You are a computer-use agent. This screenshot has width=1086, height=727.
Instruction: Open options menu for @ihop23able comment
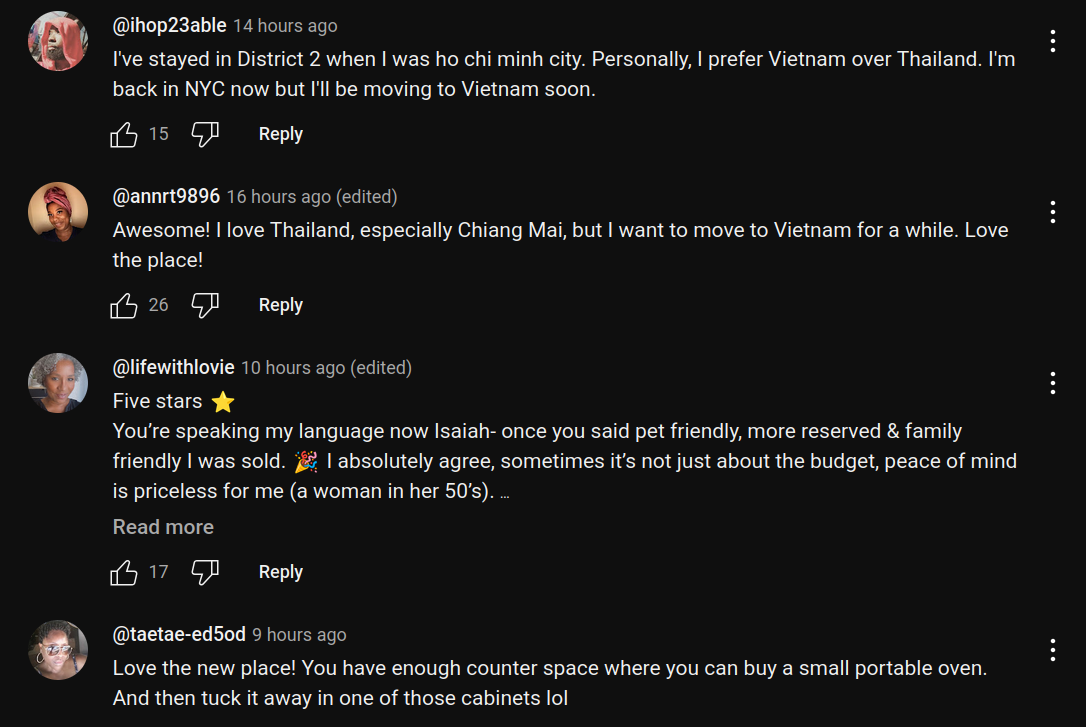pyautogui.click(x=1053, y=41)
